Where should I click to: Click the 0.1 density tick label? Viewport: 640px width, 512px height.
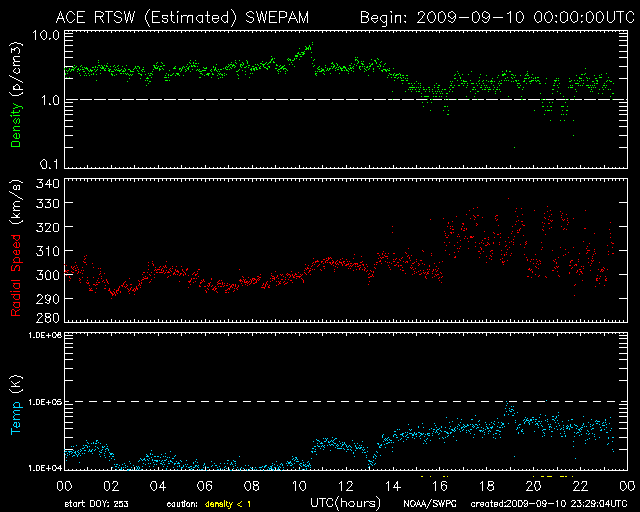coord(50,164)
